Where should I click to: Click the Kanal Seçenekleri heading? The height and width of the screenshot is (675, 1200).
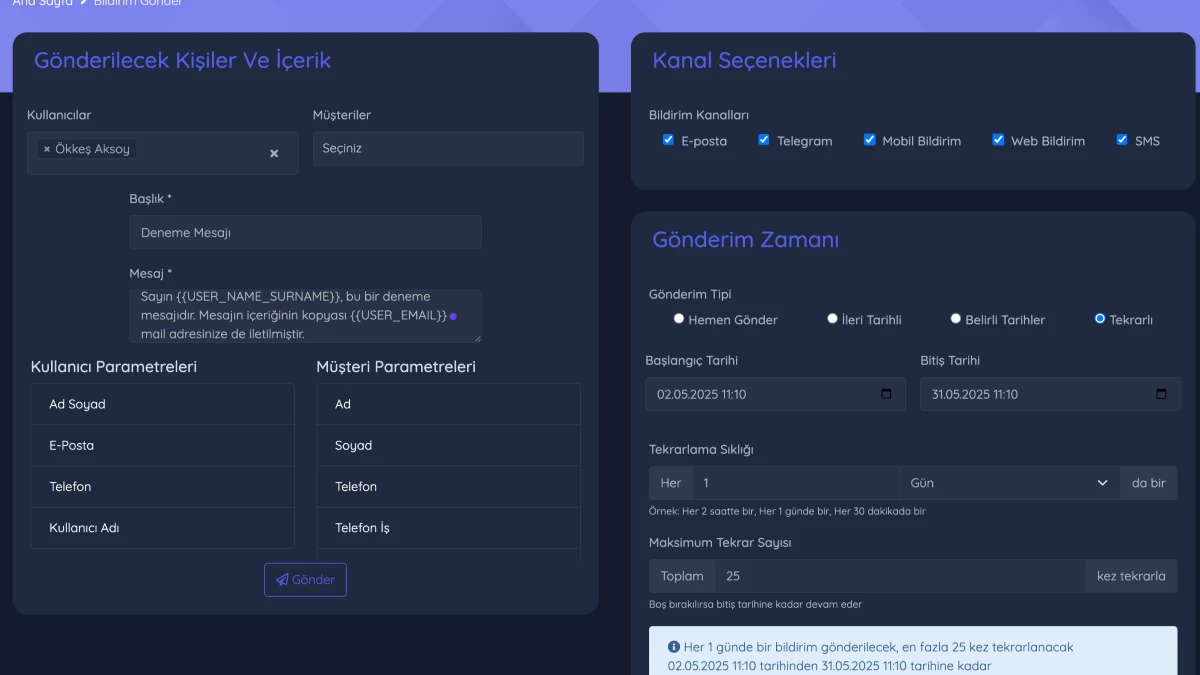pos(744,60)
